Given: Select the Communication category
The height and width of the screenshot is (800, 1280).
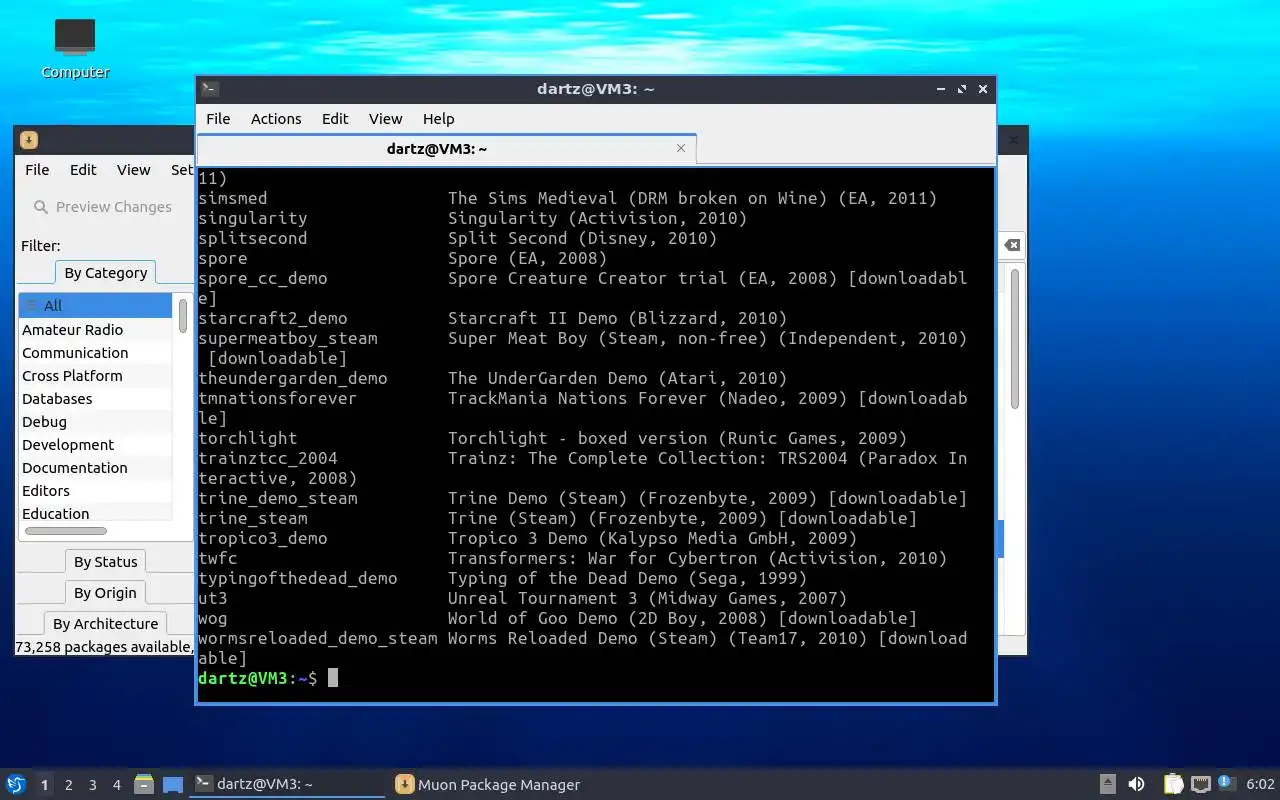Looking at the screenshot, I should click(95, 352).
